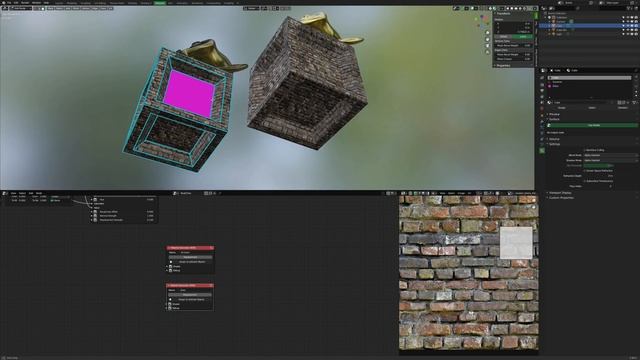Open the orange Object properties tab
Image resolution: width=640 pixels, height=360 pixels.
[x=542, y=116]
